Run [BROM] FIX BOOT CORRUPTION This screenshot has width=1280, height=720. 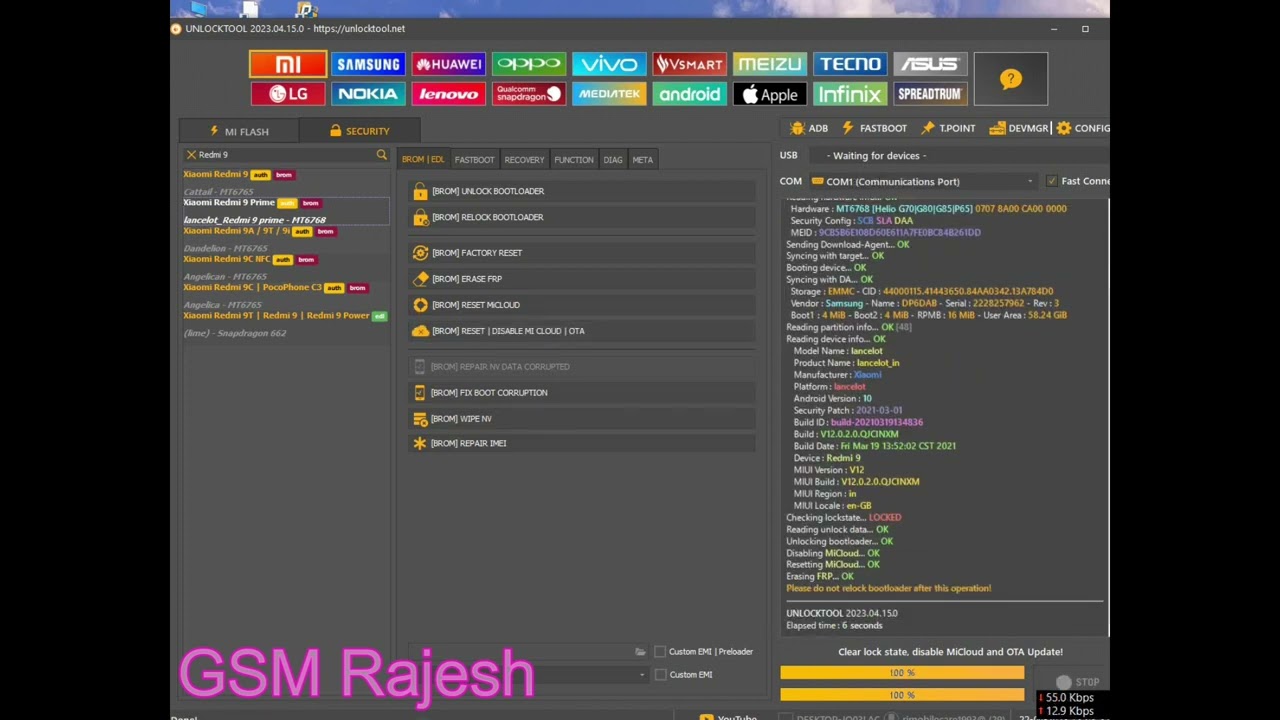point(583,393)
